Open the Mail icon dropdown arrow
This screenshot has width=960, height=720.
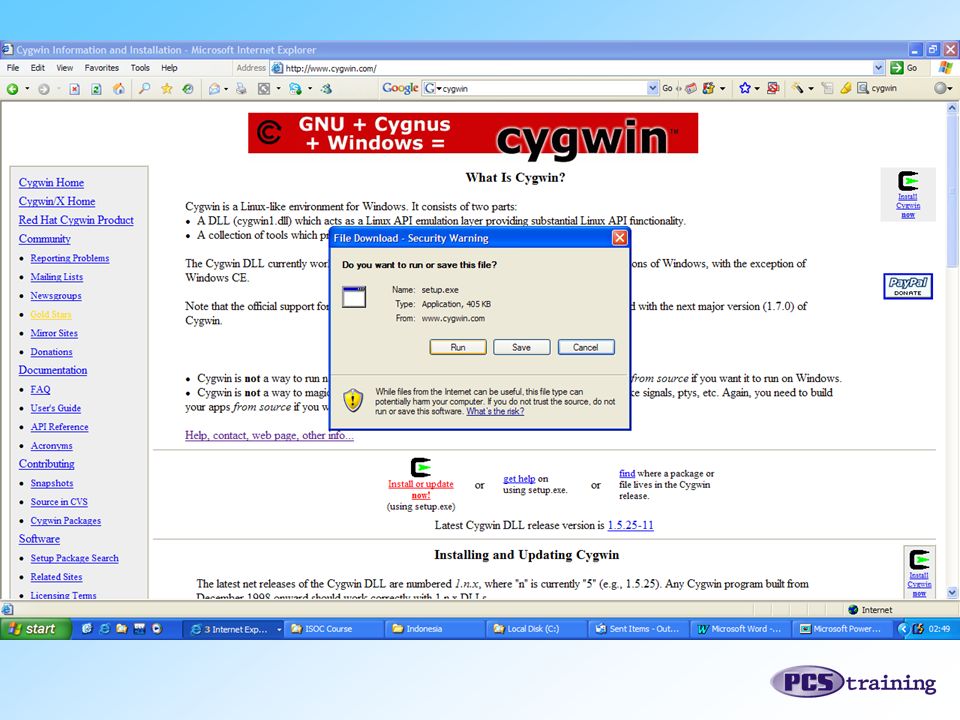pos(226,89)
